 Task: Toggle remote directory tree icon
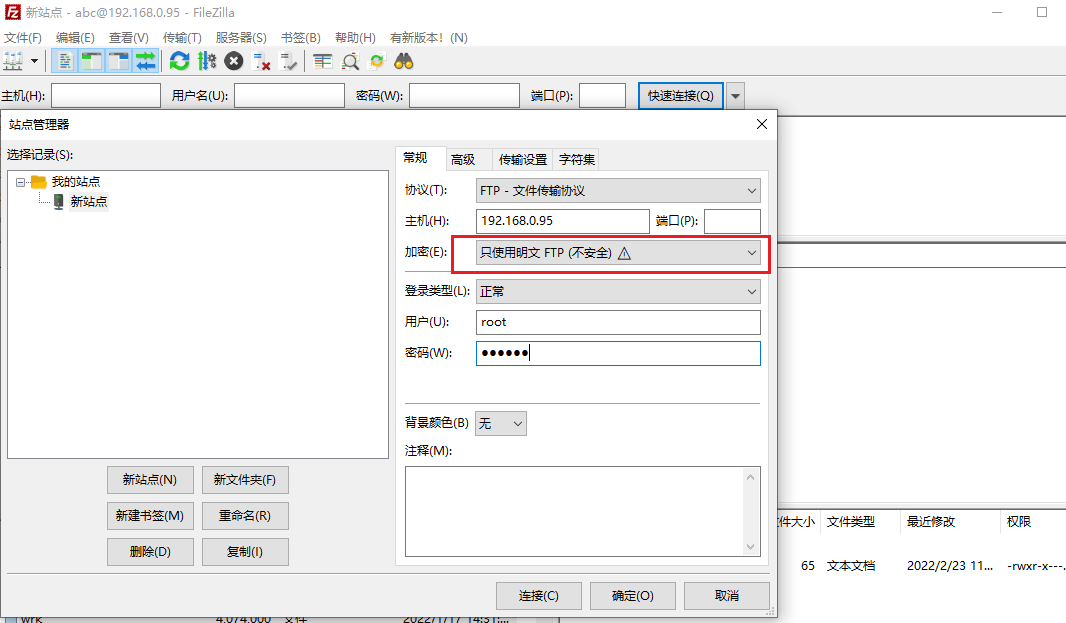pyautogui.click(x=118, y=61)
